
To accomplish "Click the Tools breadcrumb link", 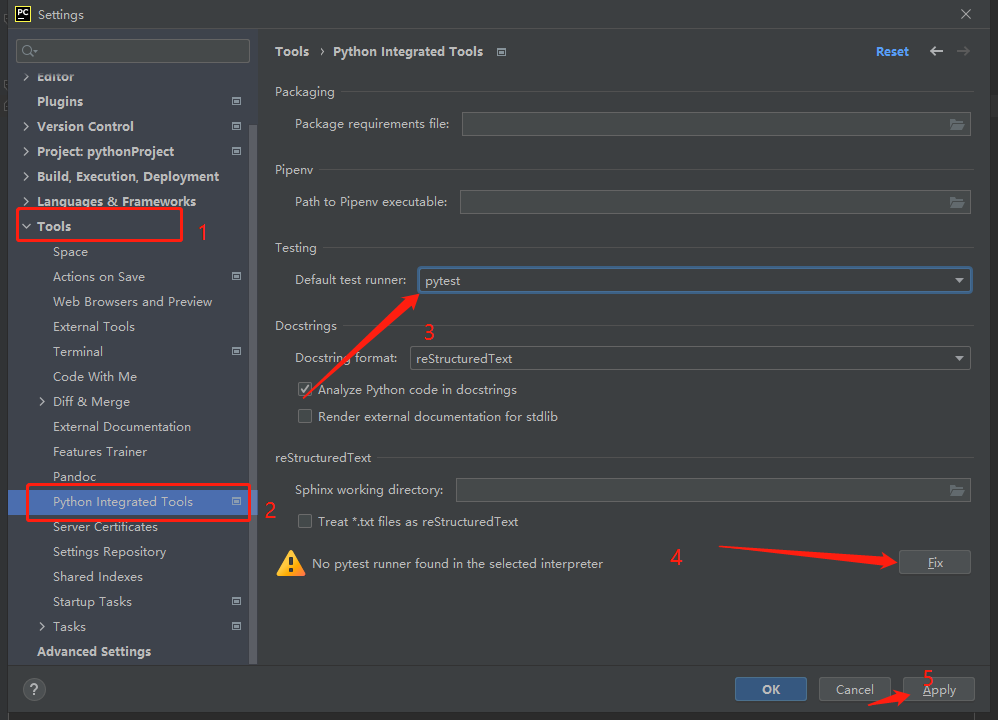I will pyautogui.click(x=292, y=52).
